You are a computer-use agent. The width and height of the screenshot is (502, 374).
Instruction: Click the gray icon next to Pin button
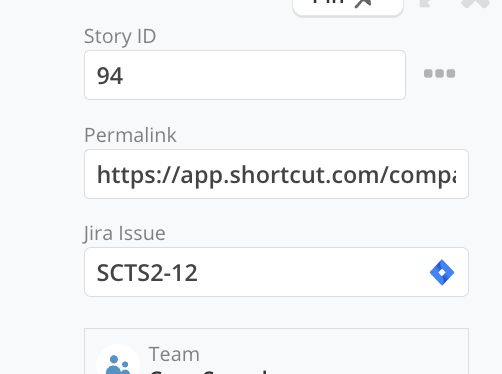(x=426, y=3)
